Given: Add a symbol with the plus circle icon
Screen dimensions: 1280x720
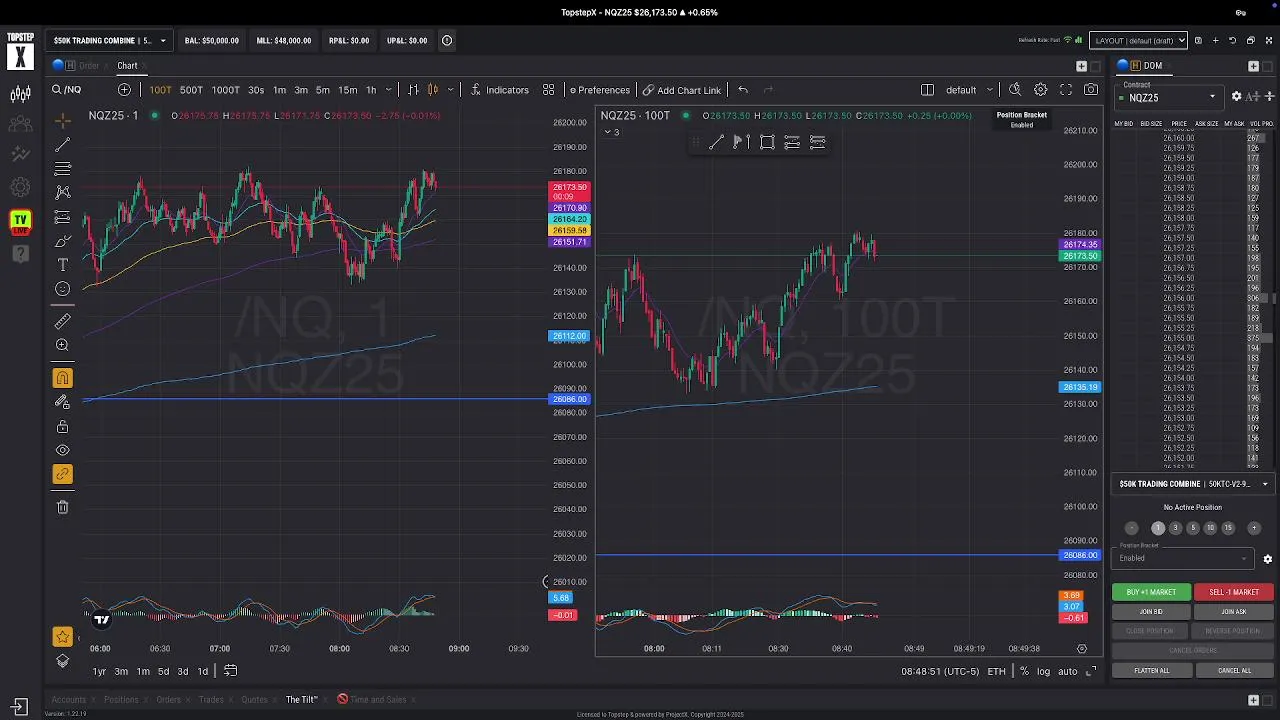Looking at the screenshot, I should point(125,90).
